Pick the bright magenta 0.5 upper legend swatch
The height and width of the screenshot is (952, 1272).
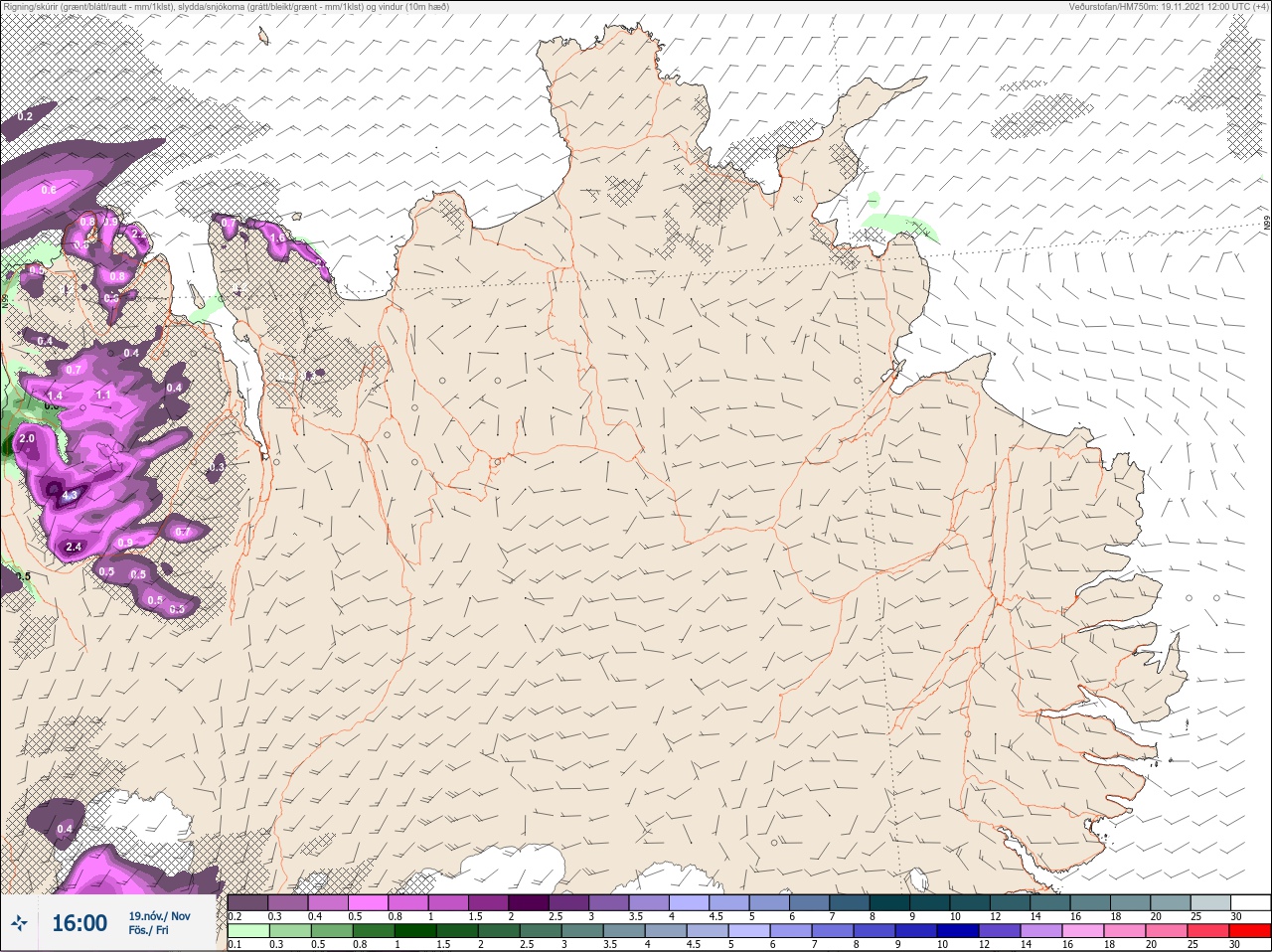pos(368,902)
